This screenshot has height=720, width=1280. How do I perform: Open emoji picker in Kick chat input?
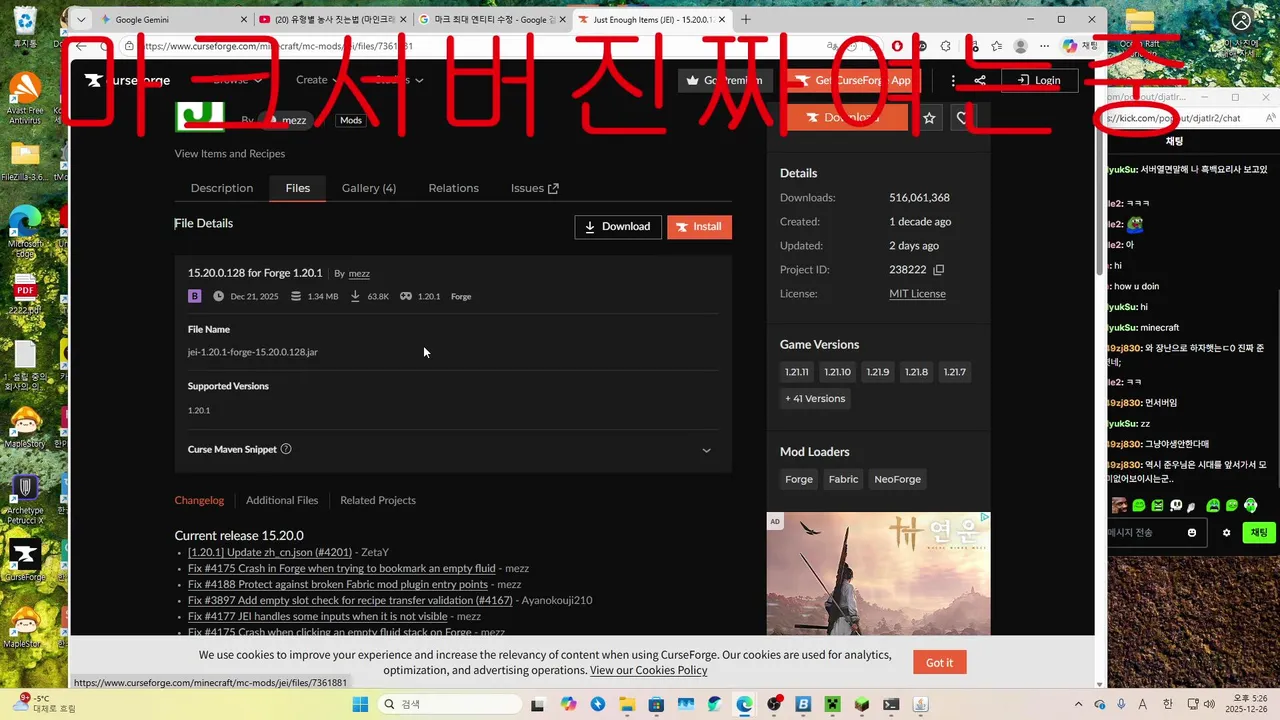[x=1192, y=533]
